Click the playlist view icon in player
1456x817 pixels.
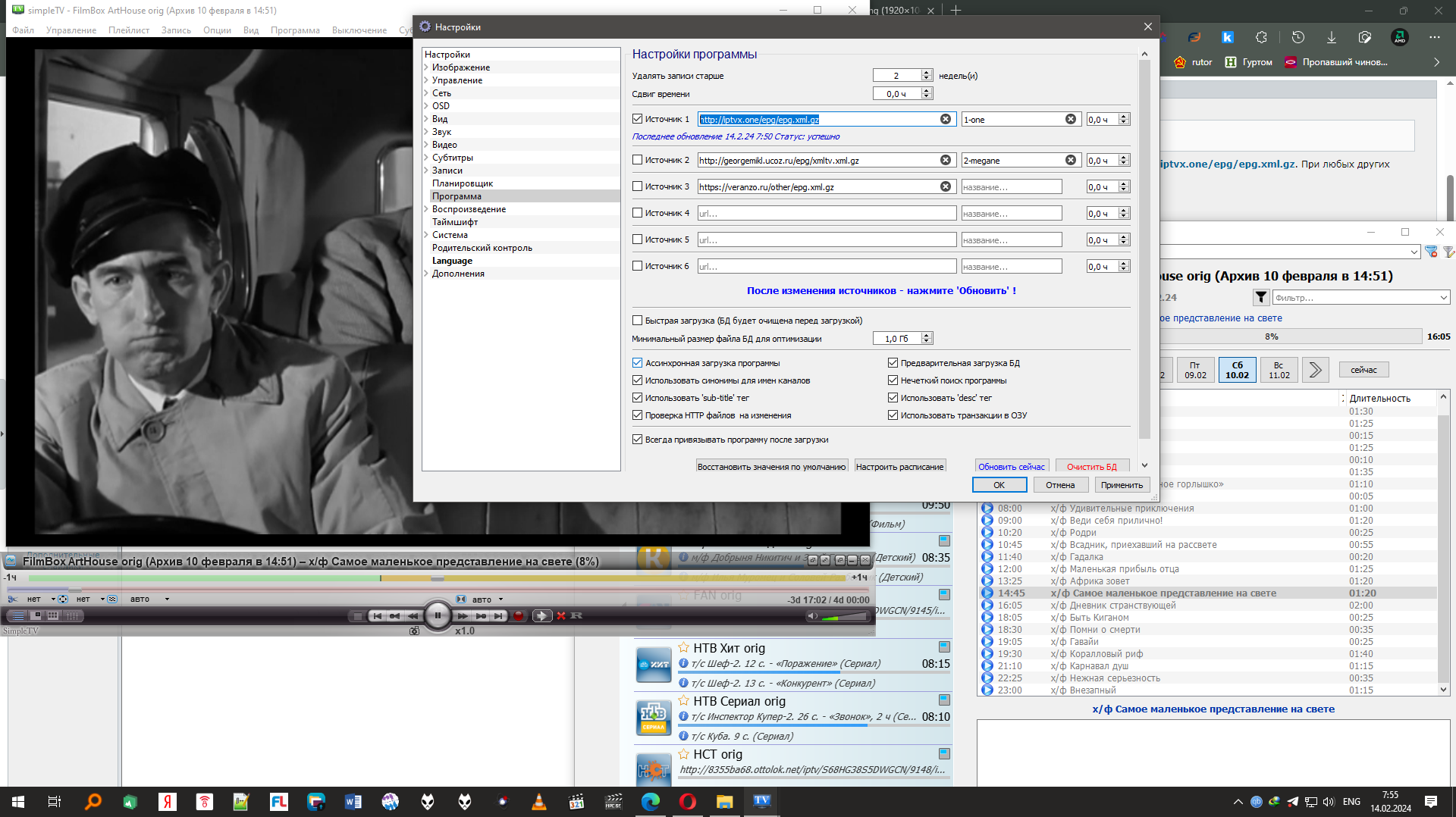pos(18,615)
